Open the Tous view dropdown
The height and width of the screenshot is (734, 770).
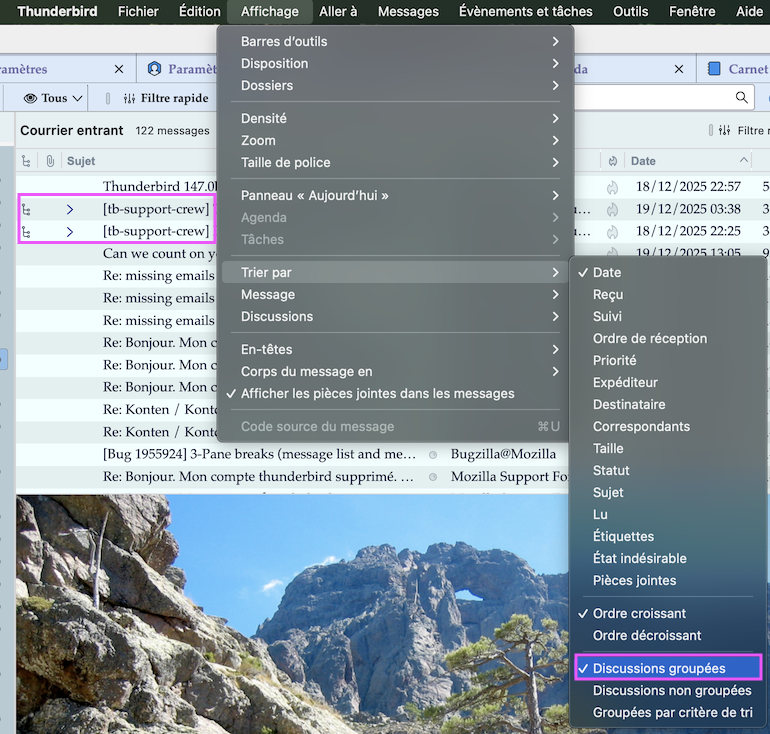pos(54,98)
